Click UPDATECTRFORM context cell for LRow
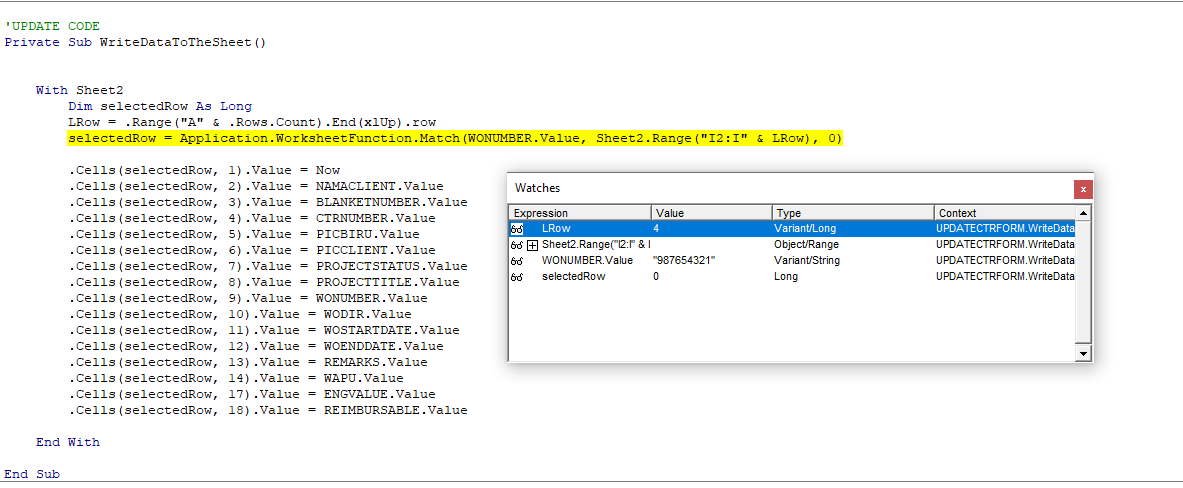 pyautogui.click(x=1005, y=228)
